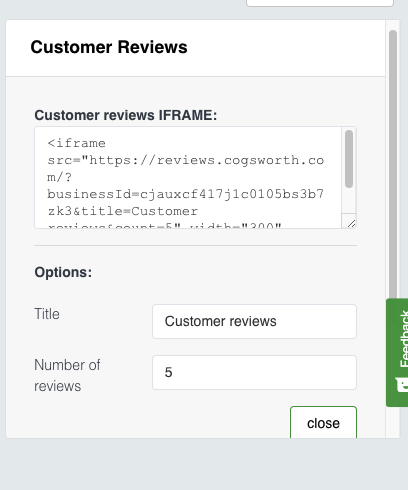Focus the Title input field
408x490 pixels.
[254, 321]
